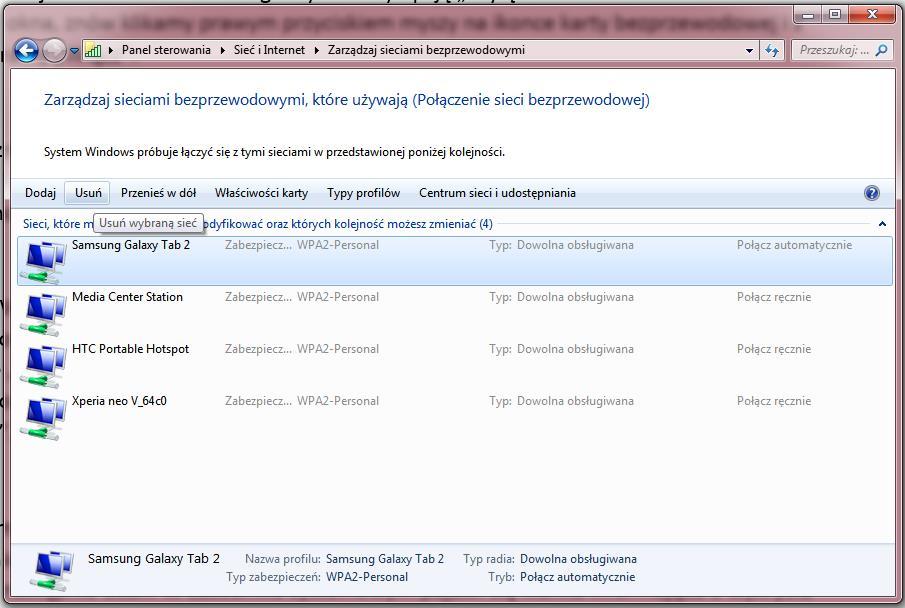Screen dimensions: 905x608
Task: Open the blue help question mark
Action: tap(872, 193)
